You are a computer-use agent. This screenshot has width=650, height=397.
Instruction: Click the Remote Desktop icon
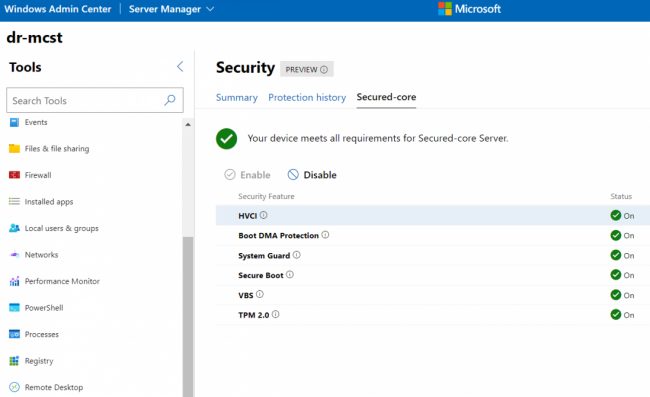click(14, 387)
